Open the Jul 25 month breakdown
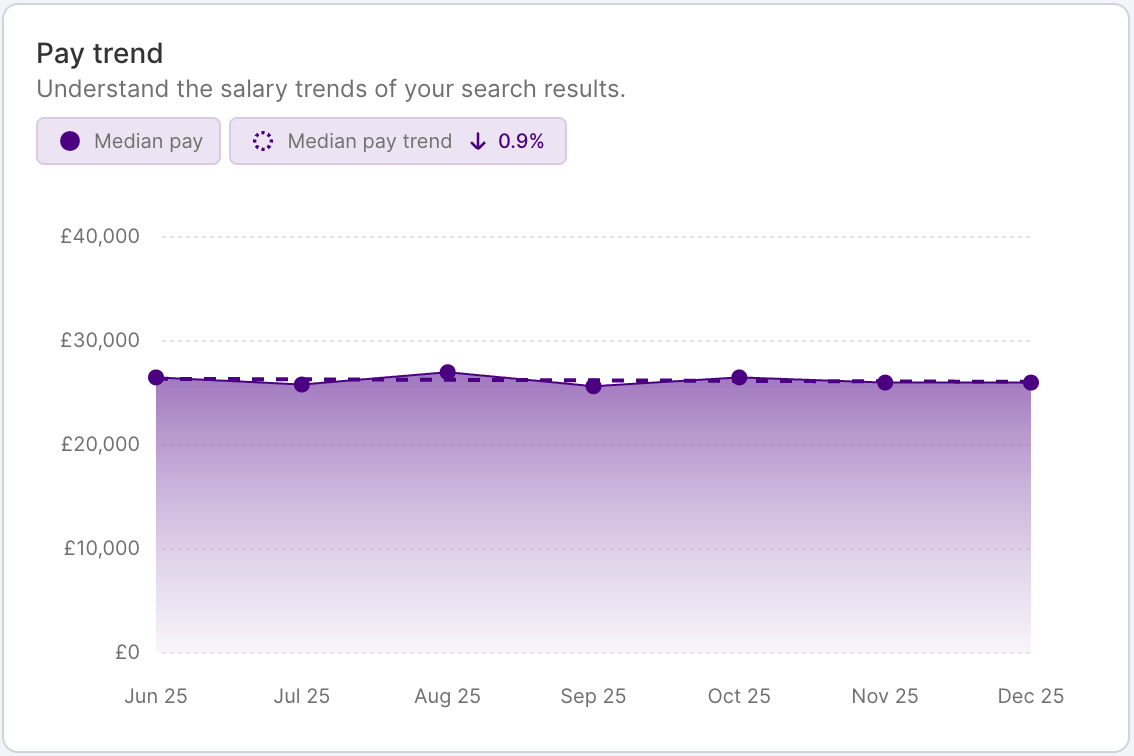 pyautogui.click(x=301, y=383)
